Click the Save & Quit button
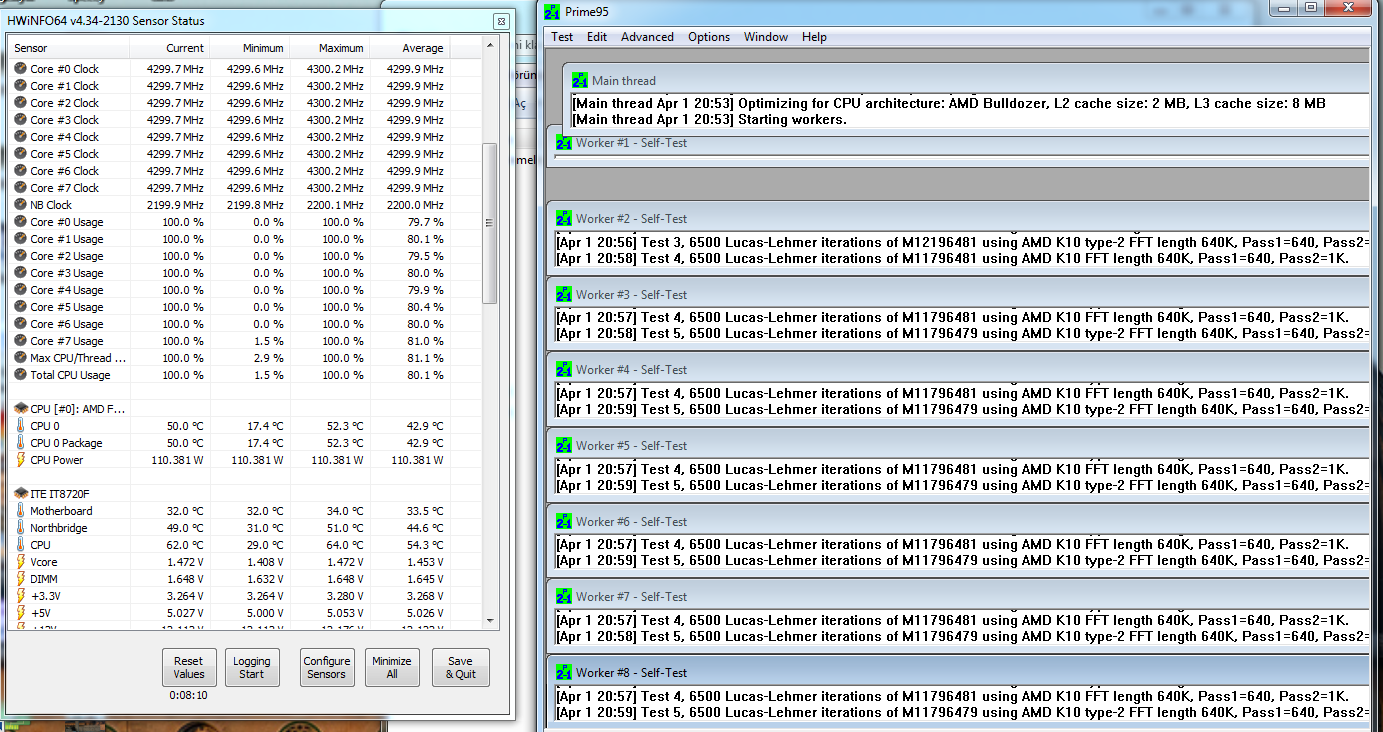The width and height of the screenshot is (1383, 732). 460,667
